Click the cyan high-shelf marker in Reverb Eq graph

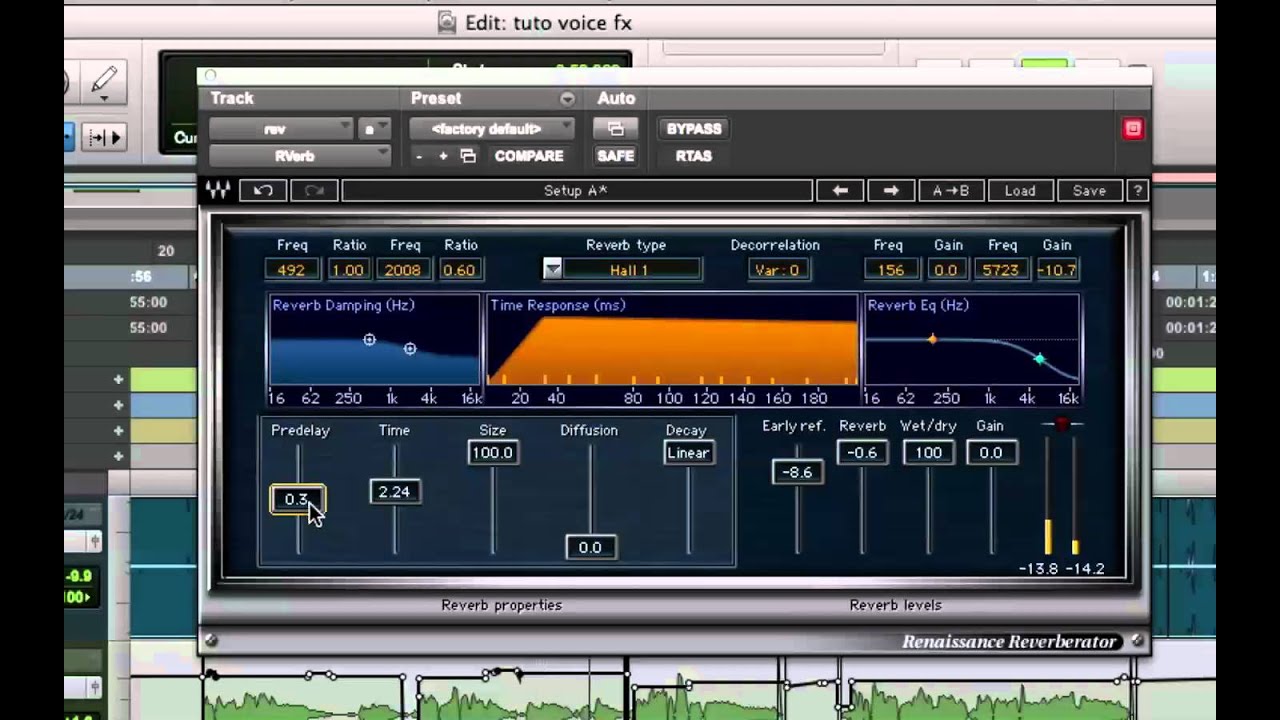point(1040,358)
